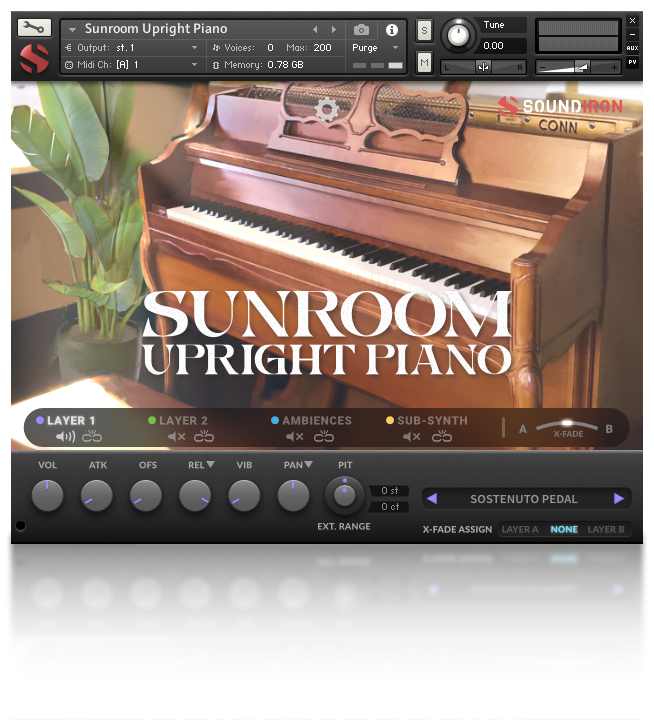The width and height of the screenshot is (654, 720).
Task: Set X-Fade Assign to None
Action: click(564, 529)
